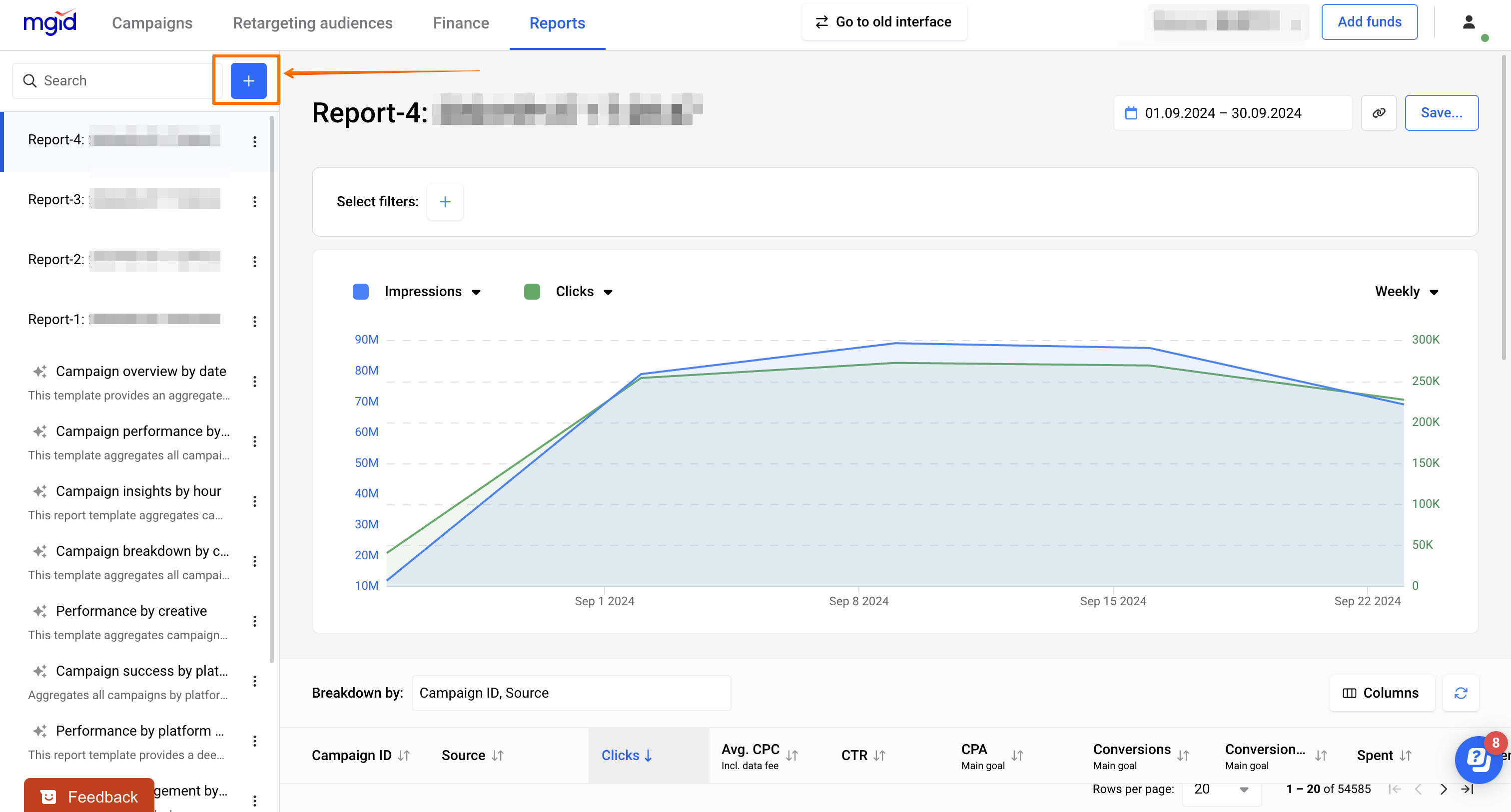
Task: Click the blue plus create report button
Action: tap(248, 81)
